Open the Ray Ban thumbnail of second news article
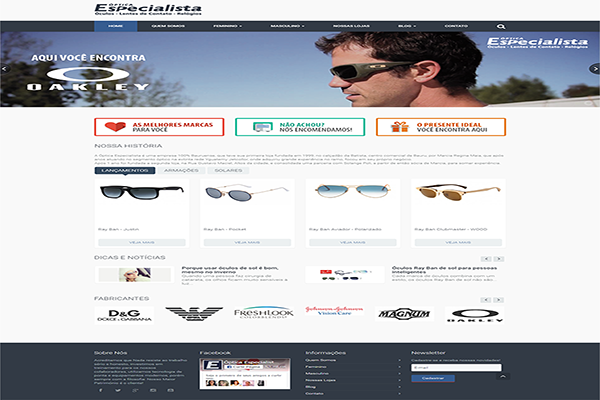The height and width of the screenshot is (400, 600). coord(345,274)
